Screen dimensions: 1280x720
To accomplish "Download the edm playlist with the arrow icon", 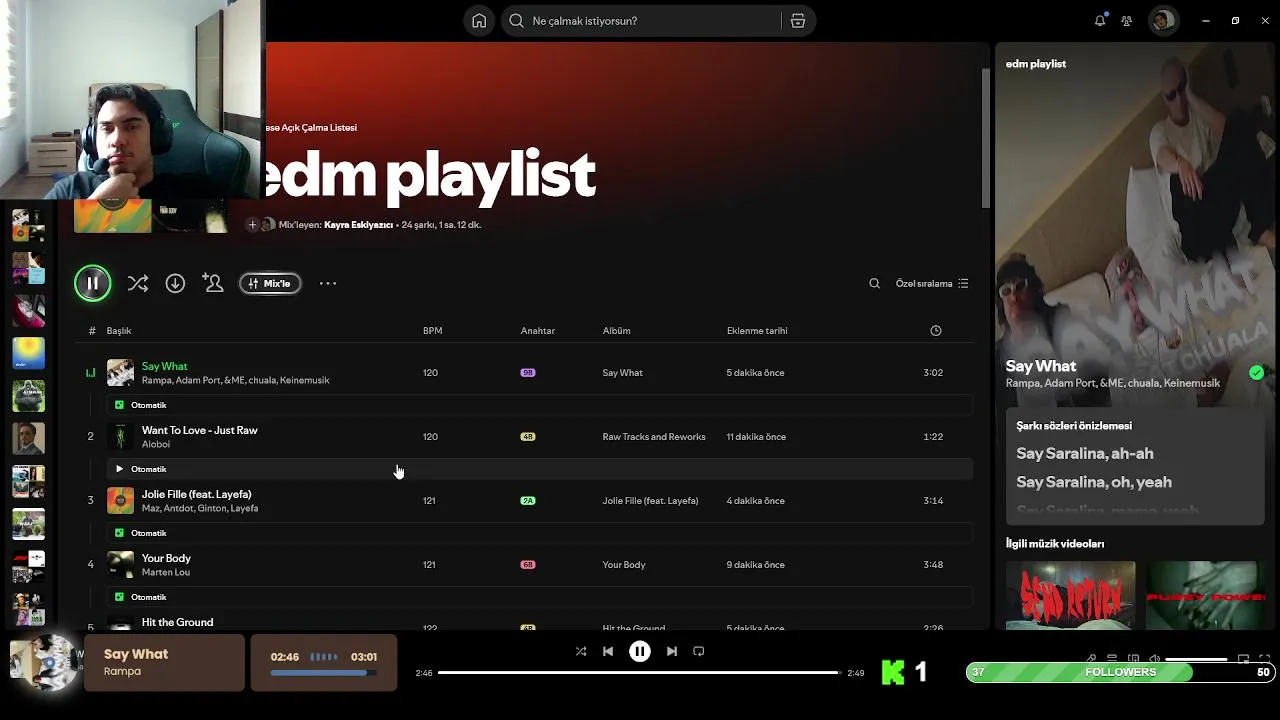I will 175,284.
